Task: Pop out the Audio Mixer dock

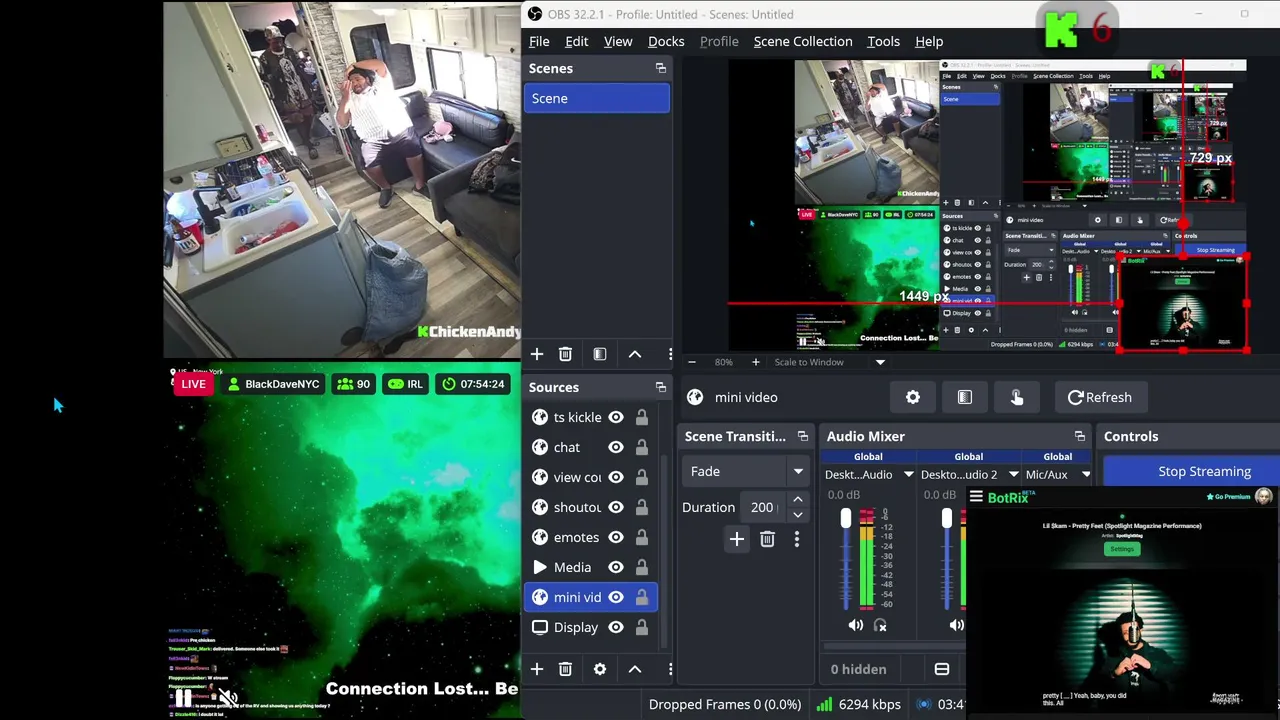Action: click(x=1080, y=437)
